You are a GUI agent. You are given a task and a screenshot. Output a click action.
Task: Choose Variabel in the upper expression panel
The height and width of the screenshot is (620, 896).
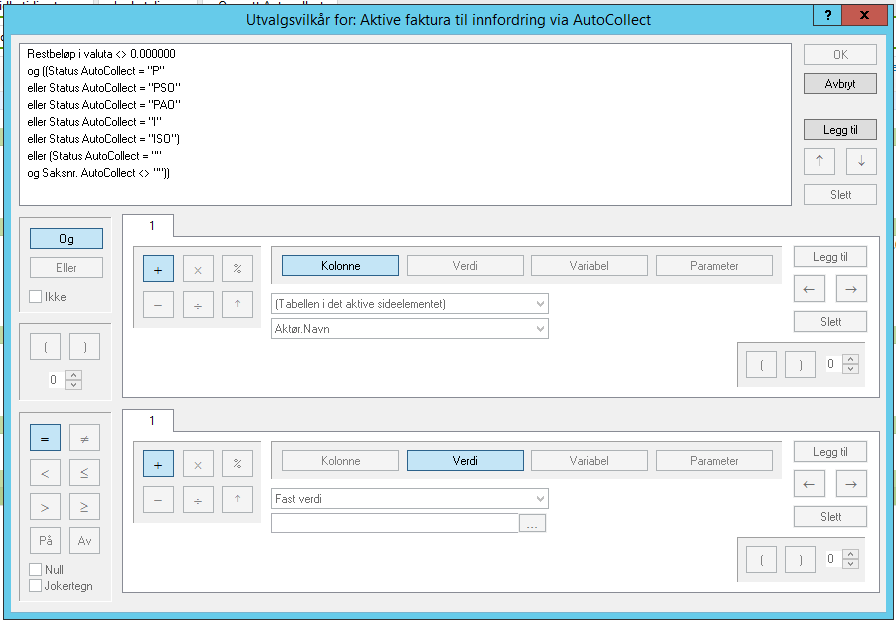coord(589,266)
